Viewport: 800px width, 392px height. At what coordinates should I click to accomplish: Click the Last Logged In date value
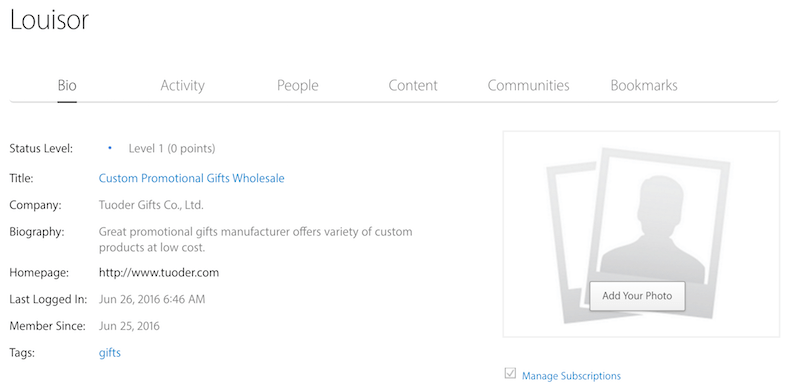[152, 299]
